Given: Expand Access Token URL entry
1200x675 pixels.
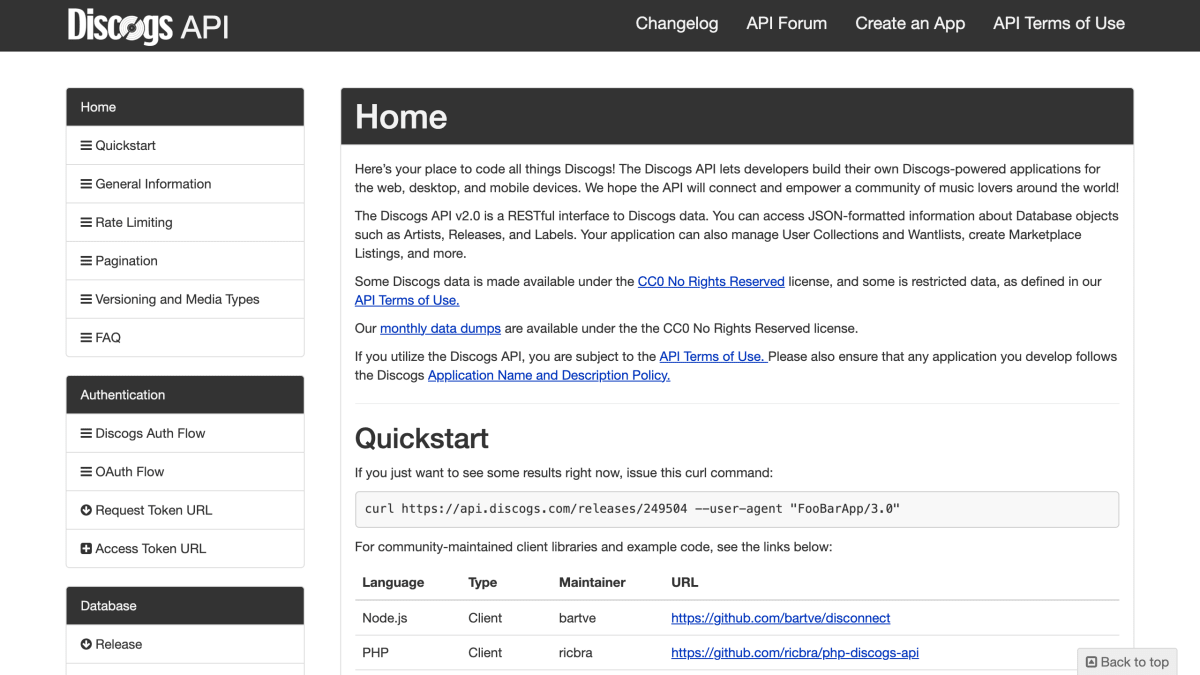Looking at the screenshot, I should tap(185, 549).
